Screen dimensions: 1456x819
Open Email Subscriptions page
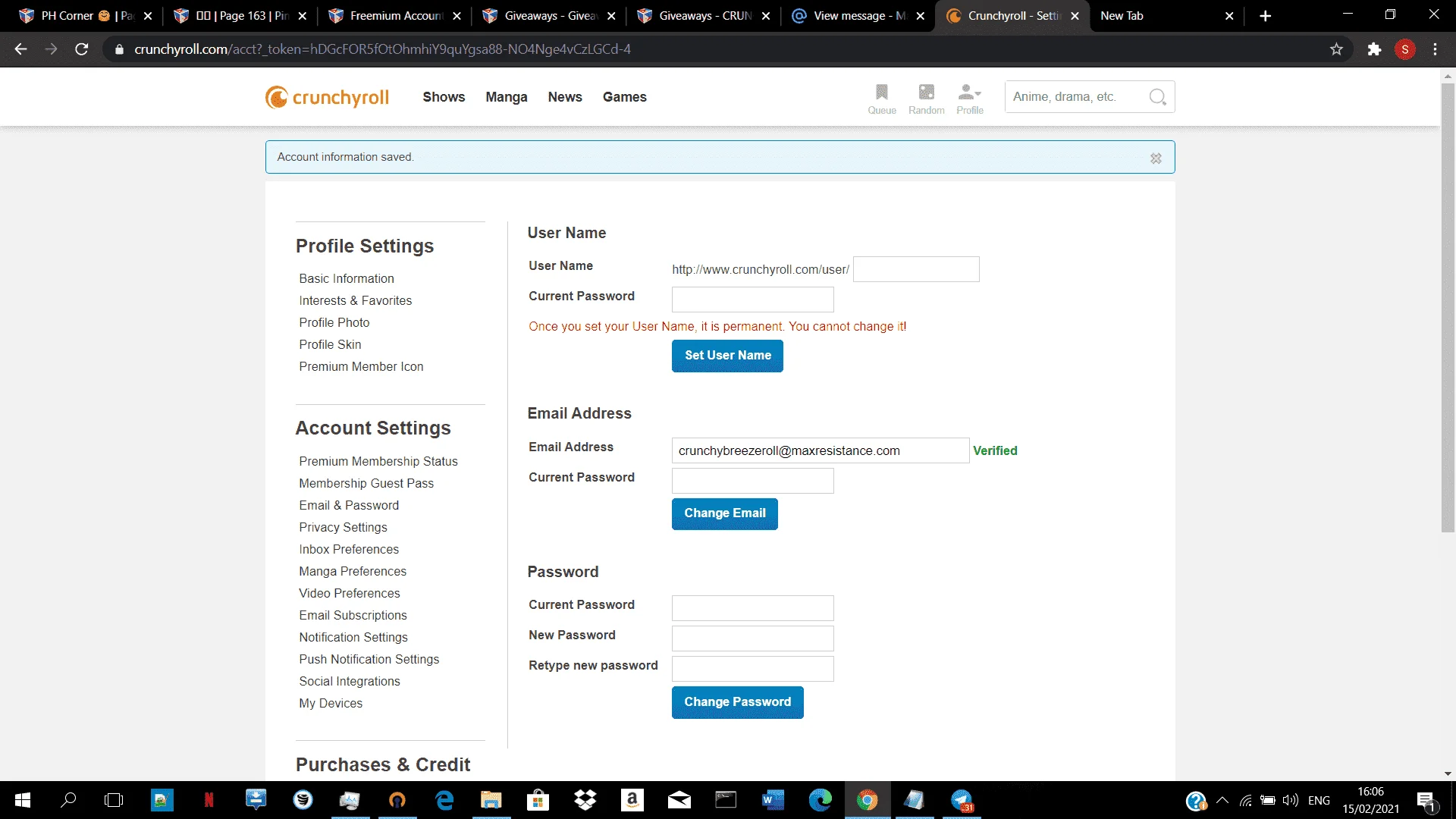[353, 616]
